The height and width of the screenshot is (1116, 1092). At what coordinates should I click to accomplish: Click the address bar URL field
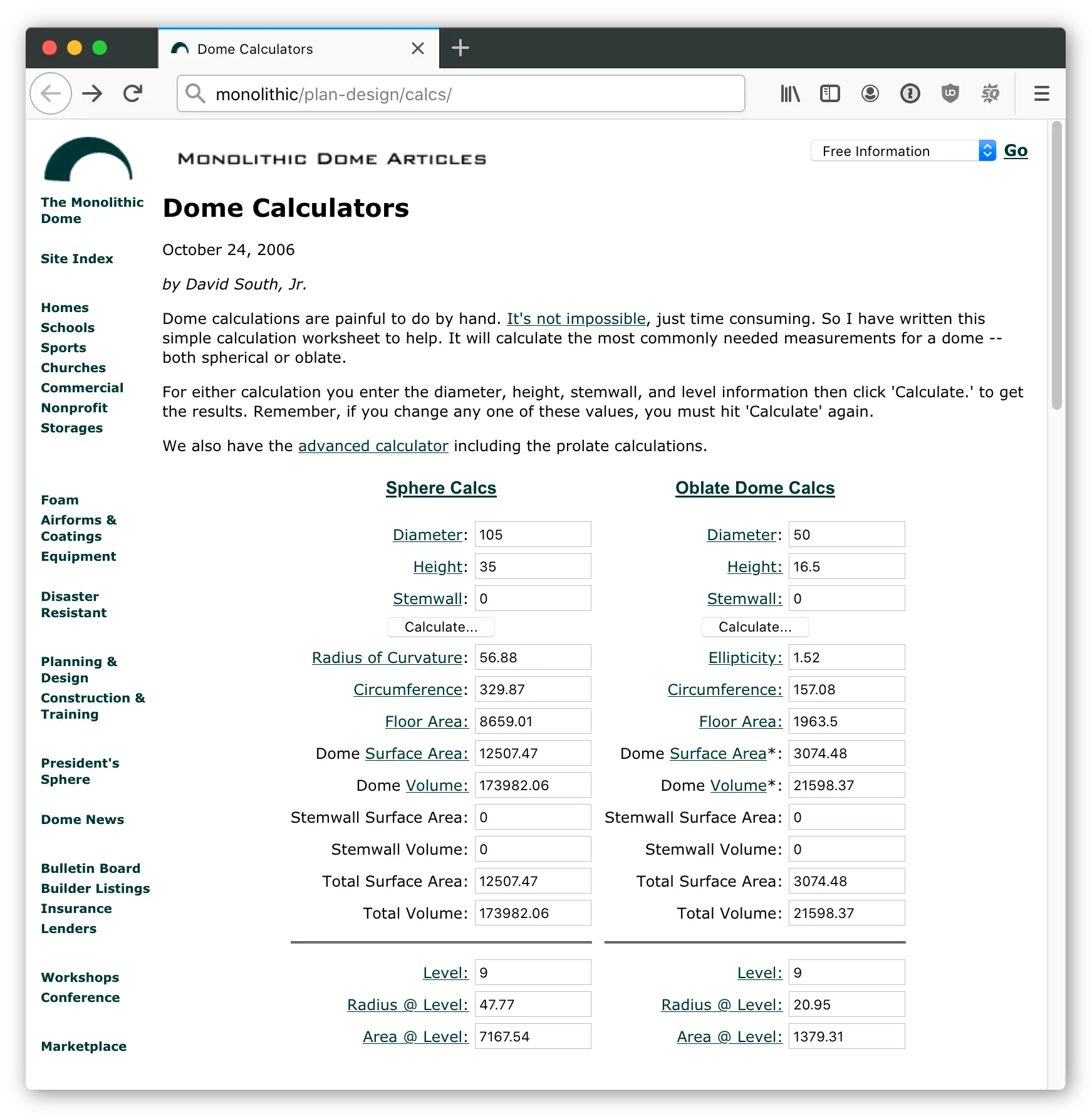point(461,94)
